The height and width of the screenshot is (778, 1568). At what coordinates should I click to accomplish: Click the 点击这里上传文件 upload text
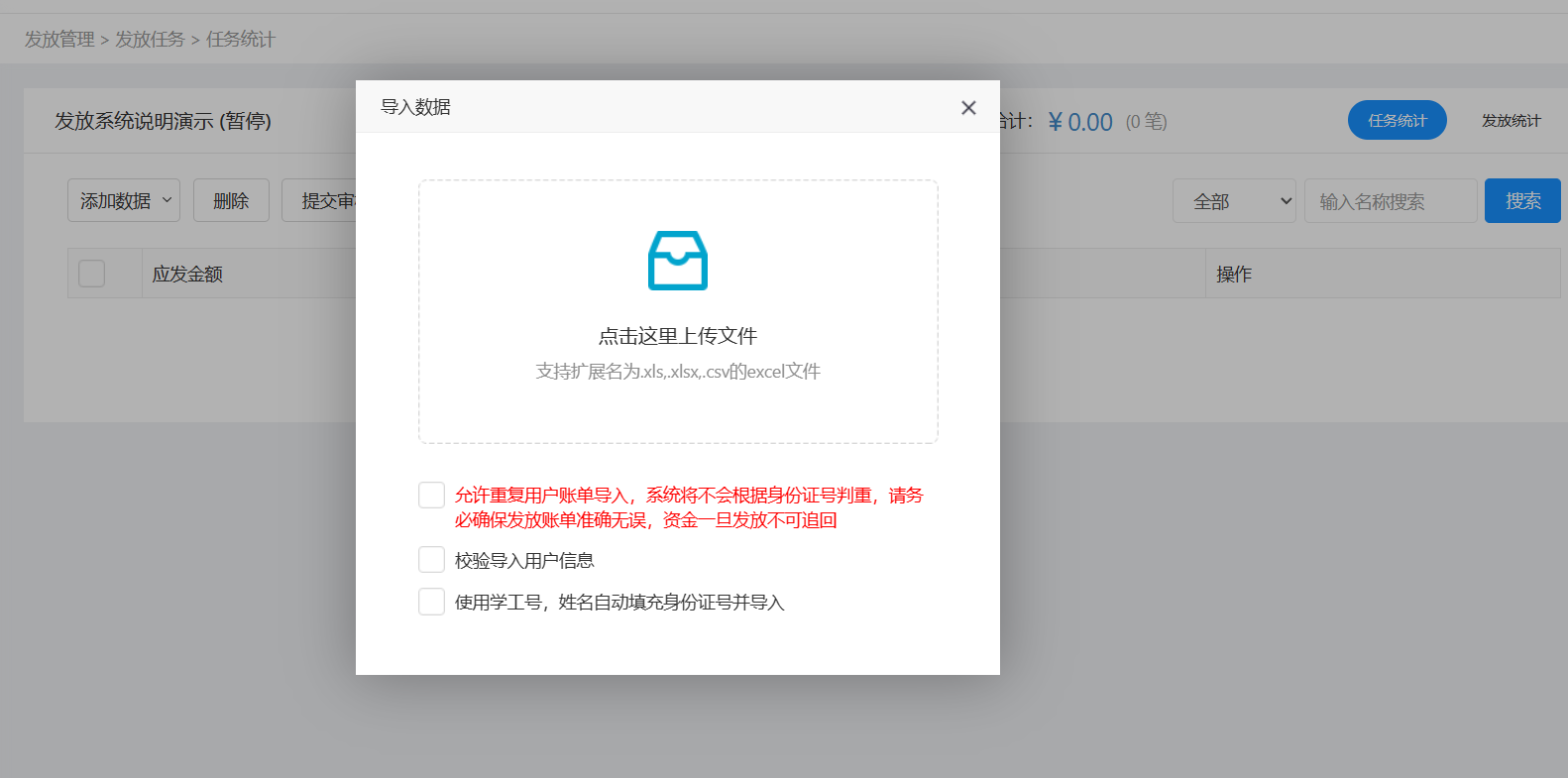tap(677, 336)
